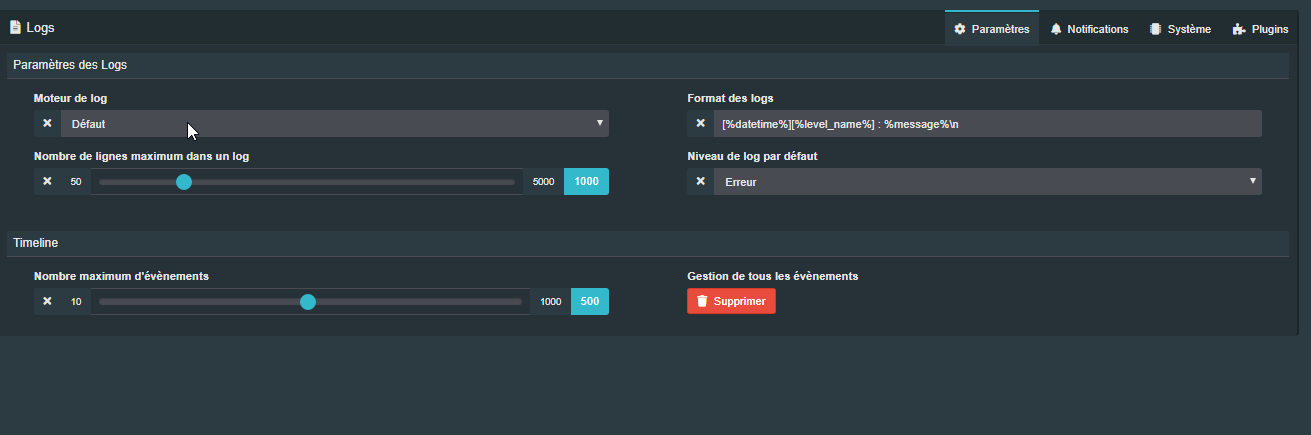1311x435 pixels.
Task: Click the Paramètres des Logs section header
Action: click(649, 65)
